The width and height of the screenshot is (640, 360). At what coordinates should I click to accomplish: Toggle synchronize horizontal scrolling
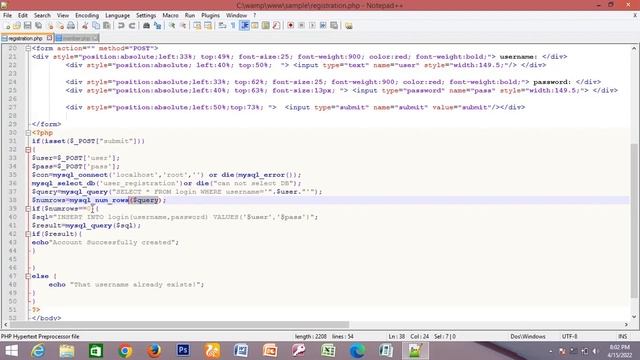point(208,26)
